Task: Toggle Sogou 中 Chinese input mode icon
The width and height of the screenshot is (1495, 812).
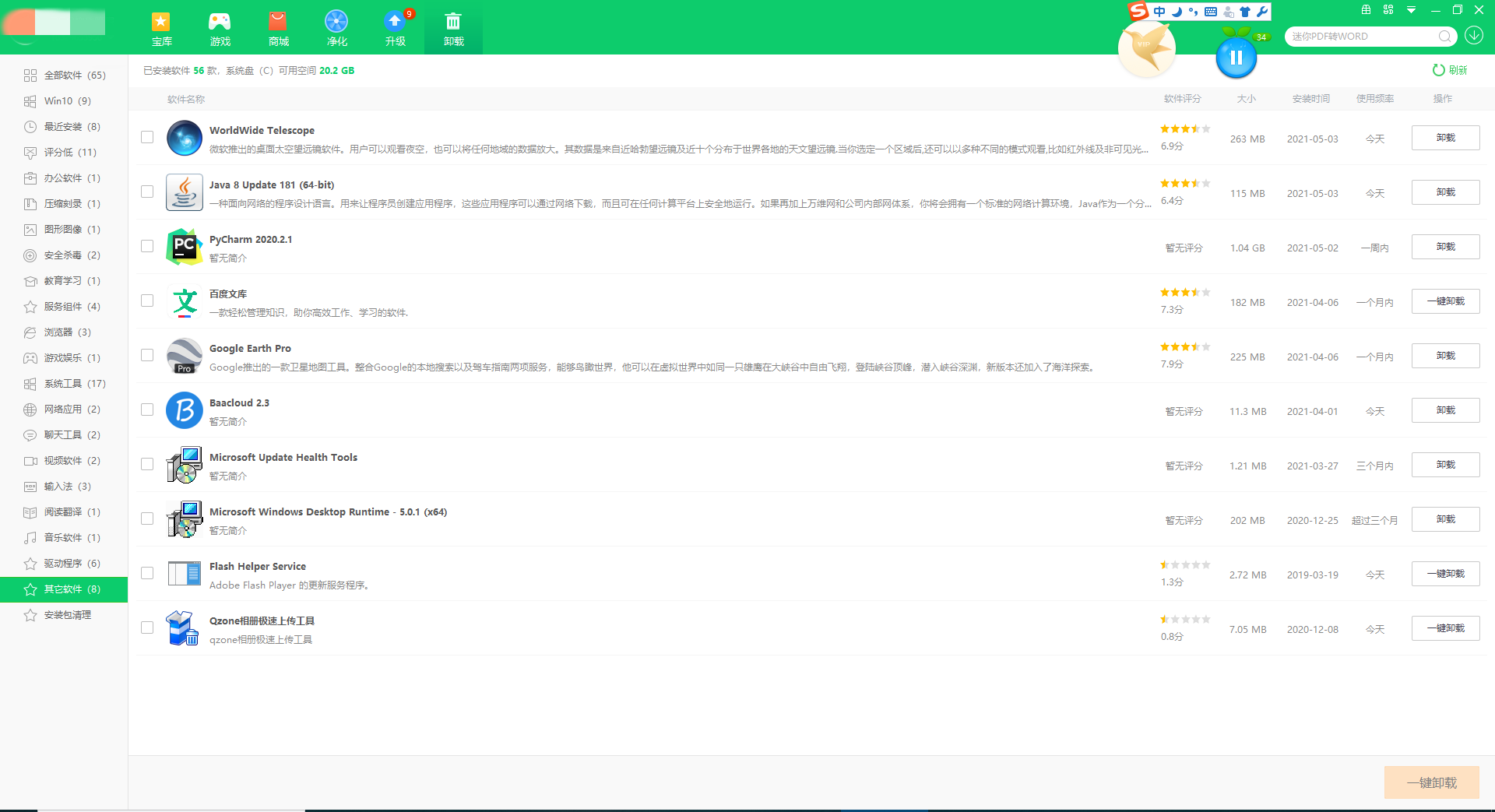Action: tap(1159, 12)
